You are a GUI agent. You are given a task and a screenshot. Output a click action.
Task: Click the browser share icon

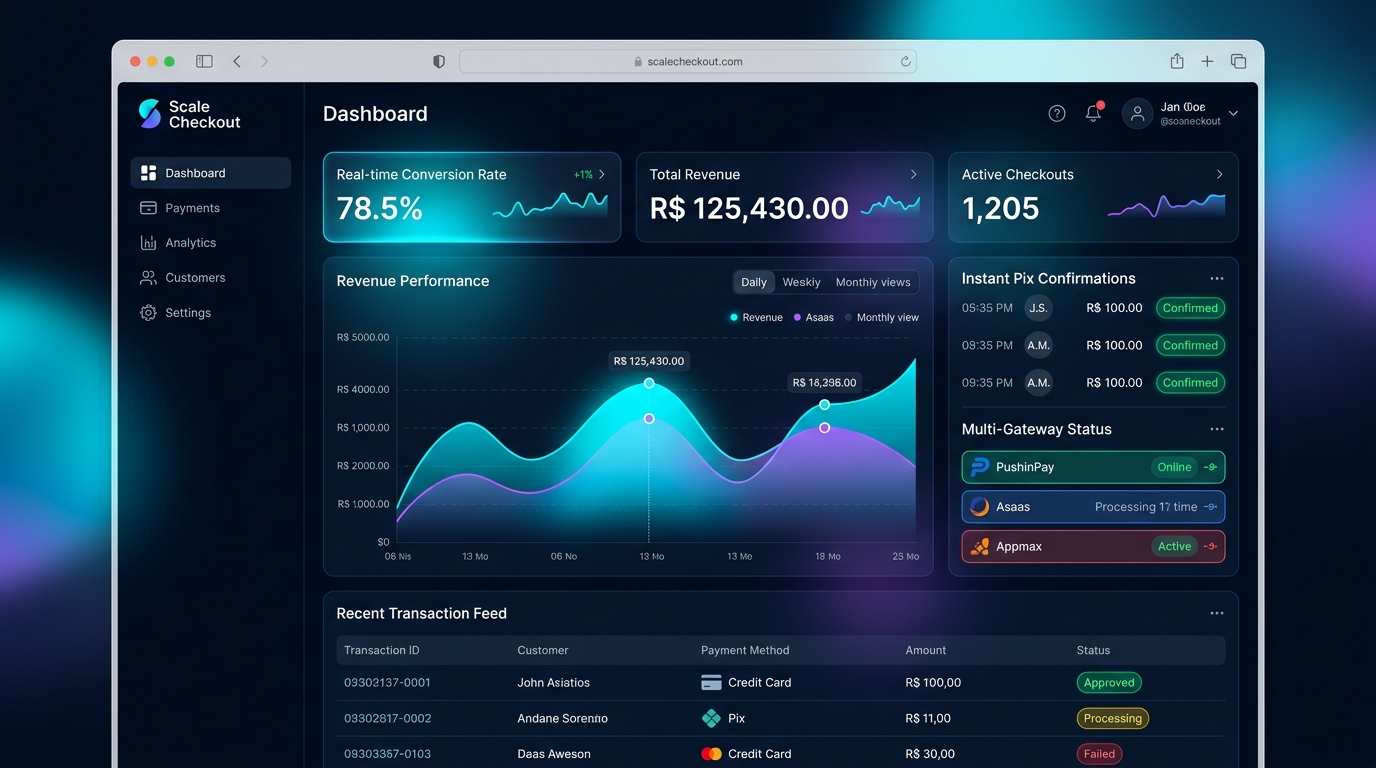pyautogui.click(x=1177, y=61)
